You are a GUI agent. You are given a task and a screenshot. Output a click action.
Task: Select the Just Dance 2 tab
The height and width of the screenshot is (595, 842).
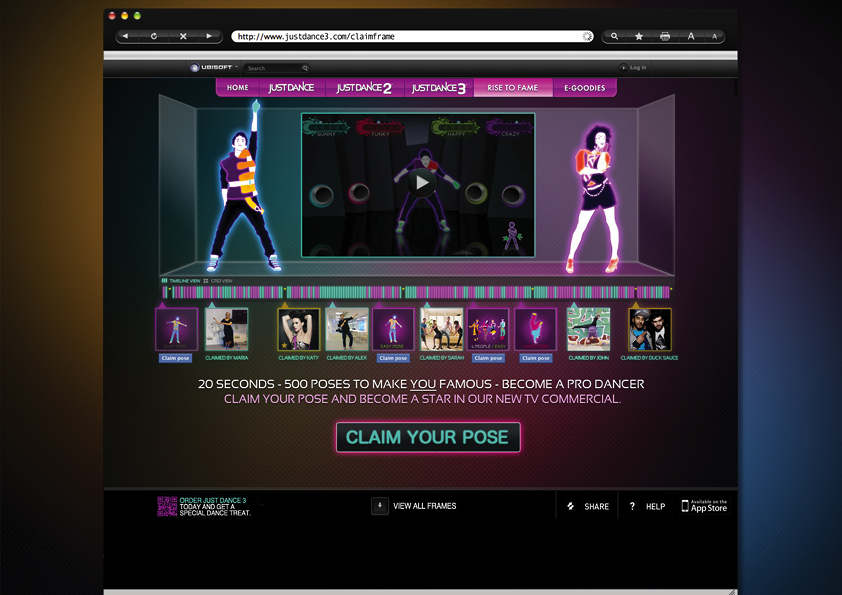tap(364, 88)
